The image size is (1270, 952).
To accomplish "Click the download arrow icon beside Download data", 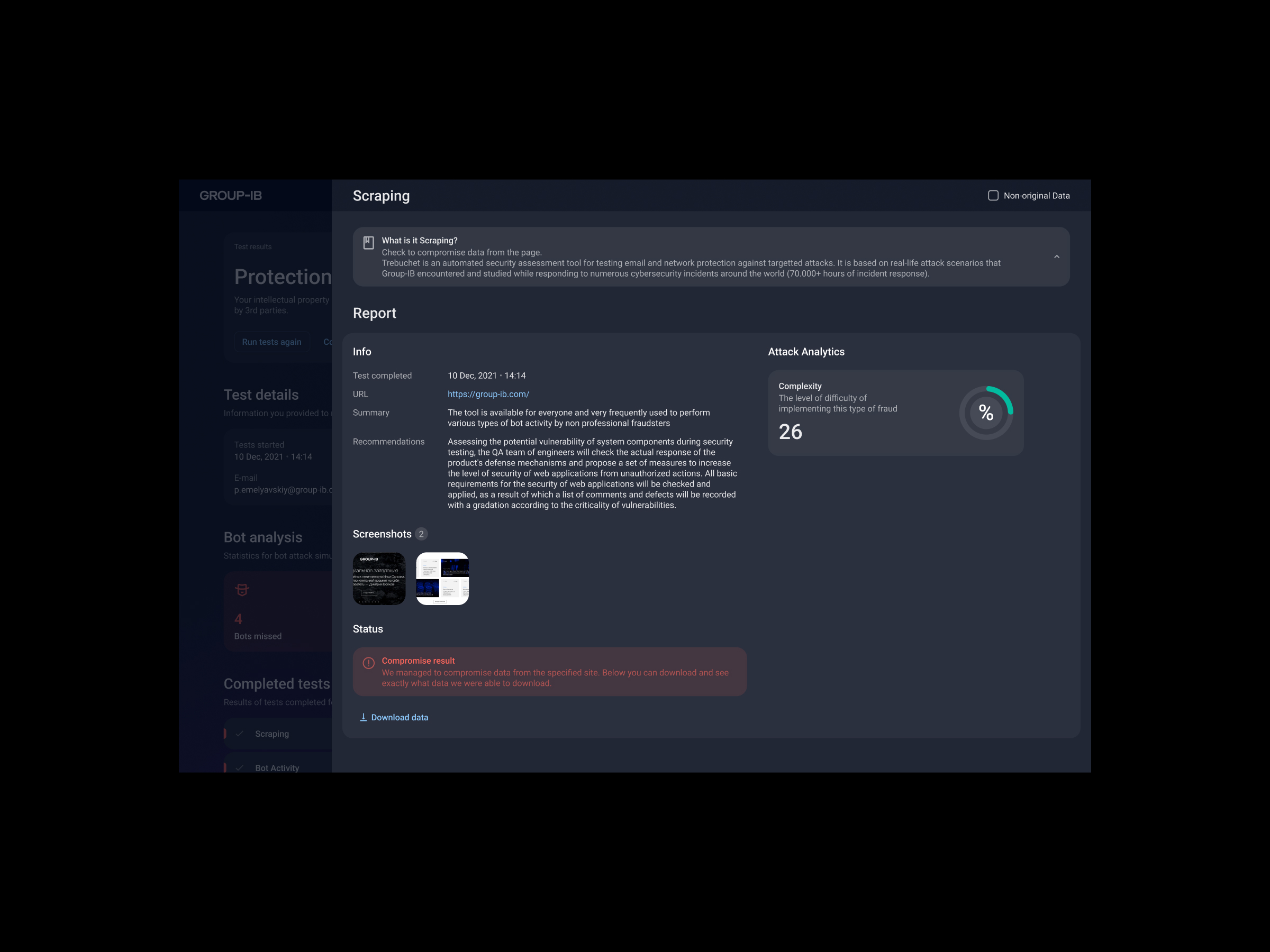I will pyautogui.click(x=363, y=717).
